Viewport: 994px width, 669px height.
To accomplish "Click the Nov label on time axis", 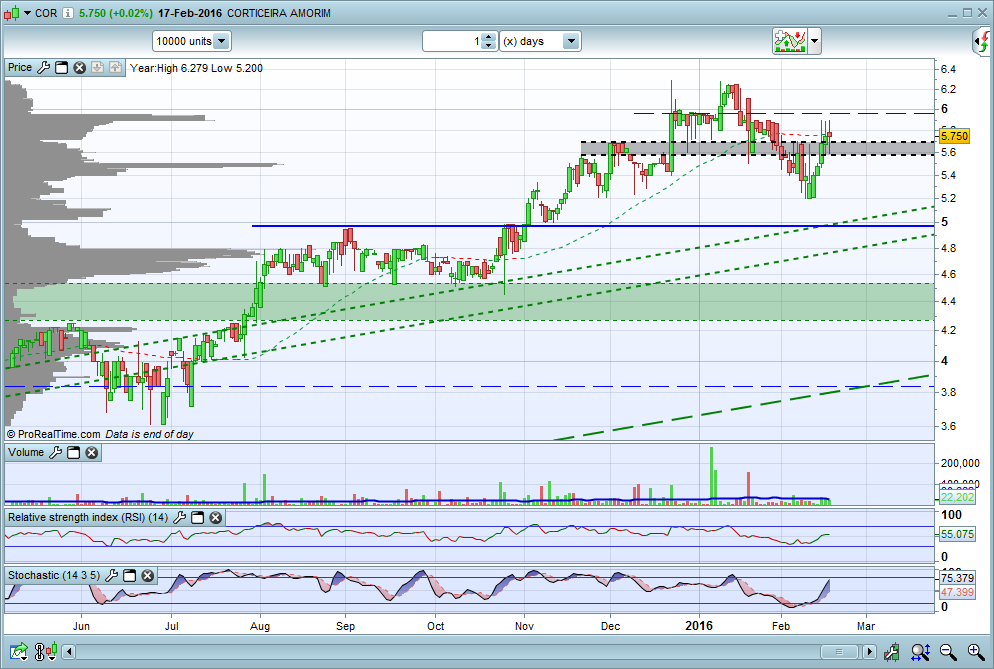I will [x=524, y=626].
